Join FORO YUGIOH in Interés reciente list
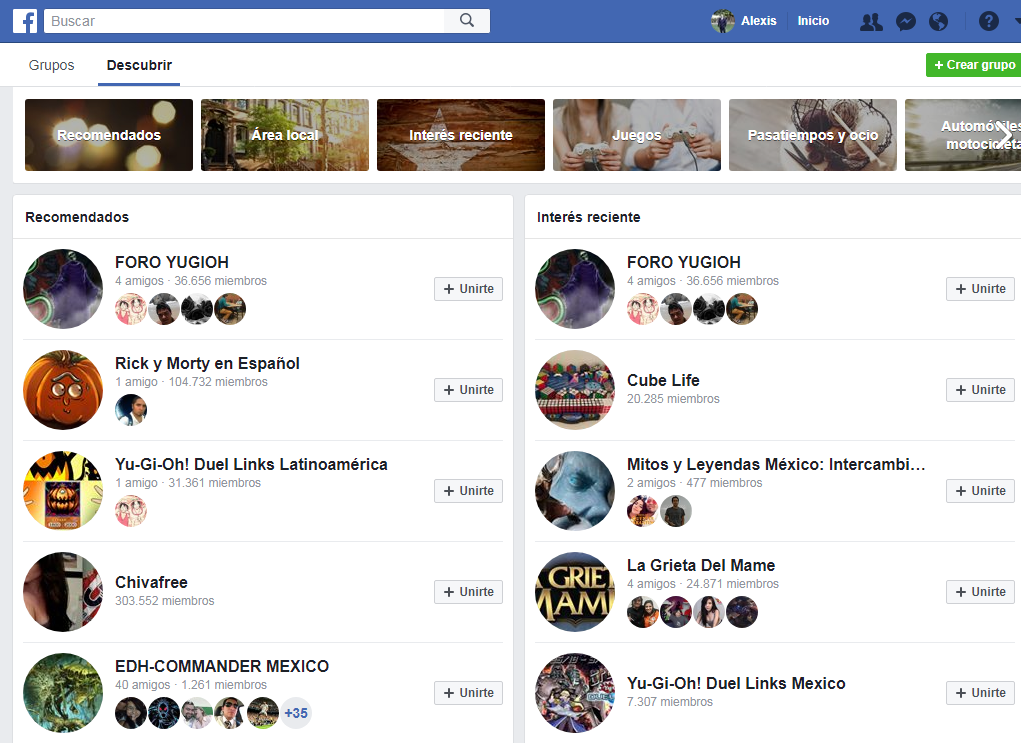The height and width of the screenshot is (743, 1021). (980, 288)
